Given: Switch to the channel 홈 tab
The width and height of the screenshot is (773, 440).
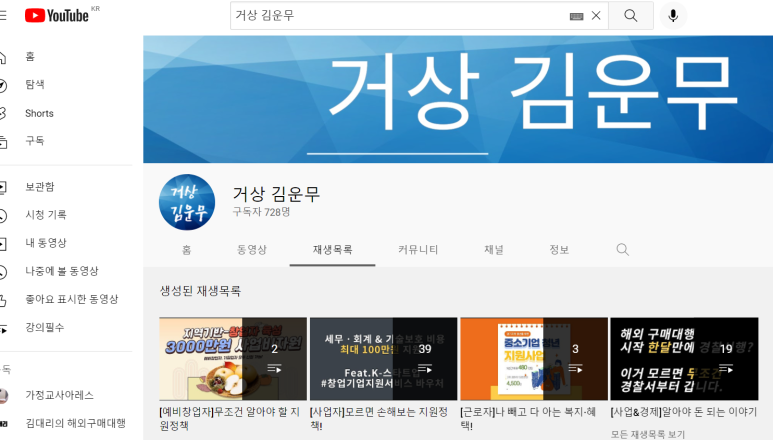Looking at the screenshot, I should 186,250.
